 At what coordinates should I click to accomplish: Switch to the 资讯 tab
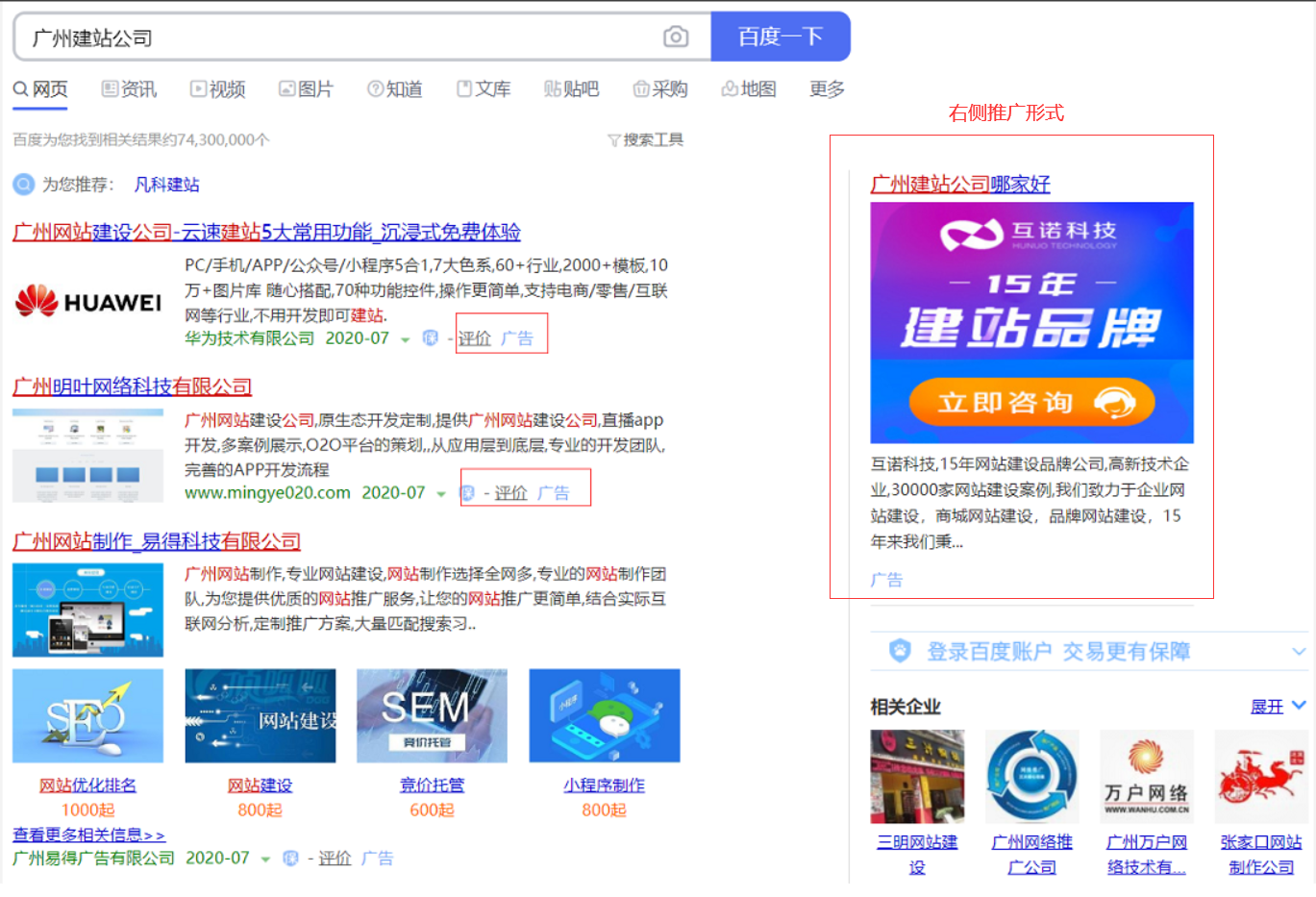(129, 89)
